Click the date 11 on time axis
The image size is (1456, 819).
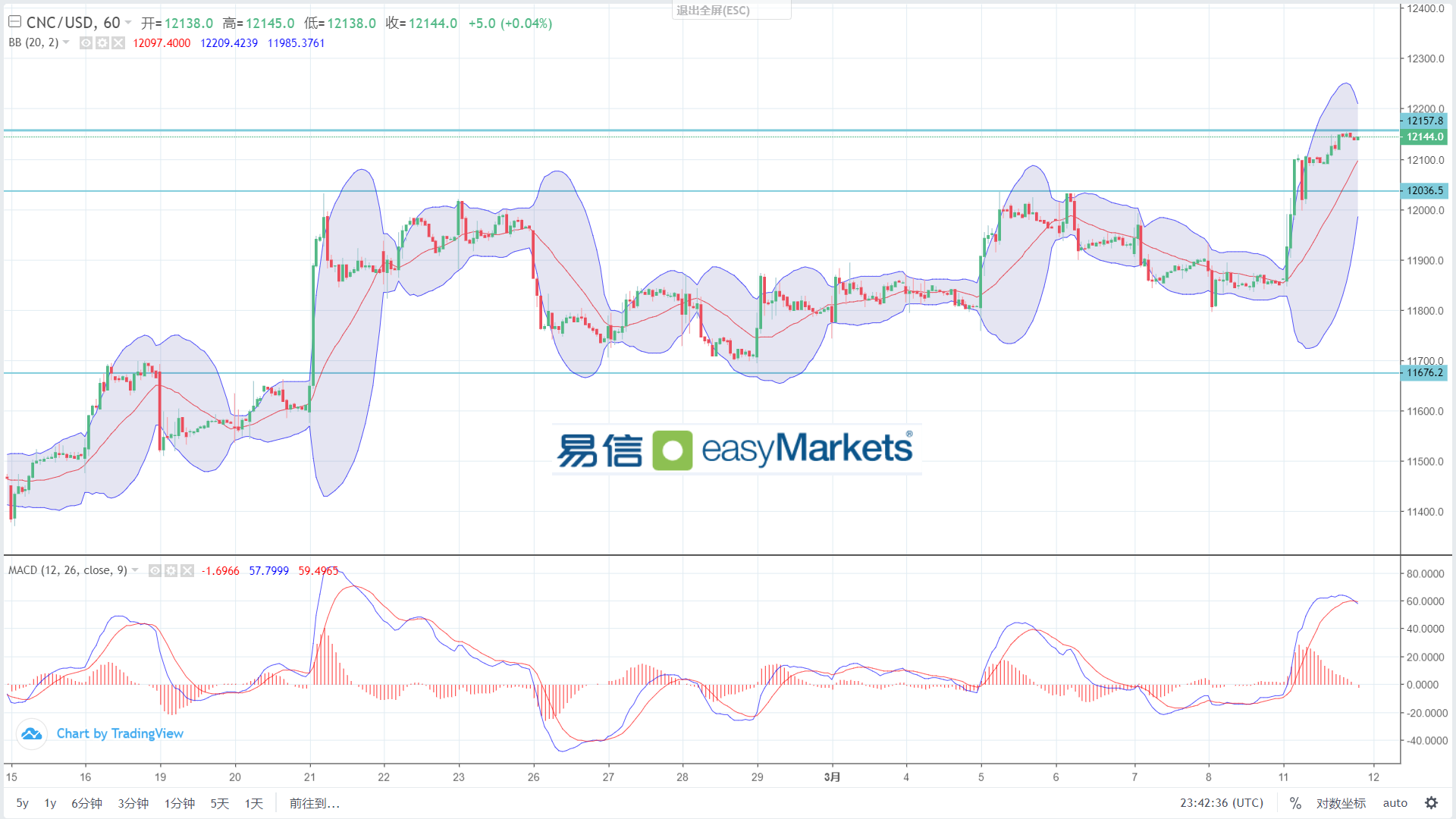[1283, 777]
